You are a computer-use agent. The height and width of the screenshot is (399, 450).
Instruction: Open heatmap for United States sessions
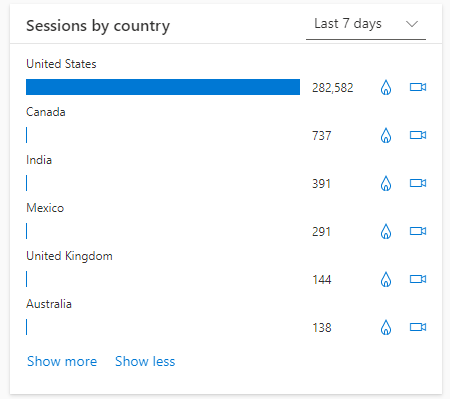click(386, 88)
